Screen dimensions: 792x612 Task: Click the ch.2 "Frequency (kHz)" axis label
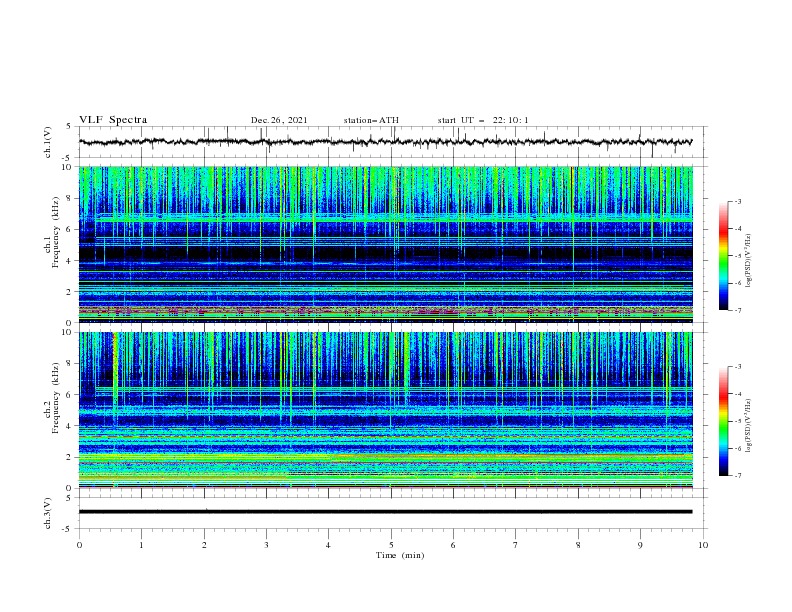[56, 398]
